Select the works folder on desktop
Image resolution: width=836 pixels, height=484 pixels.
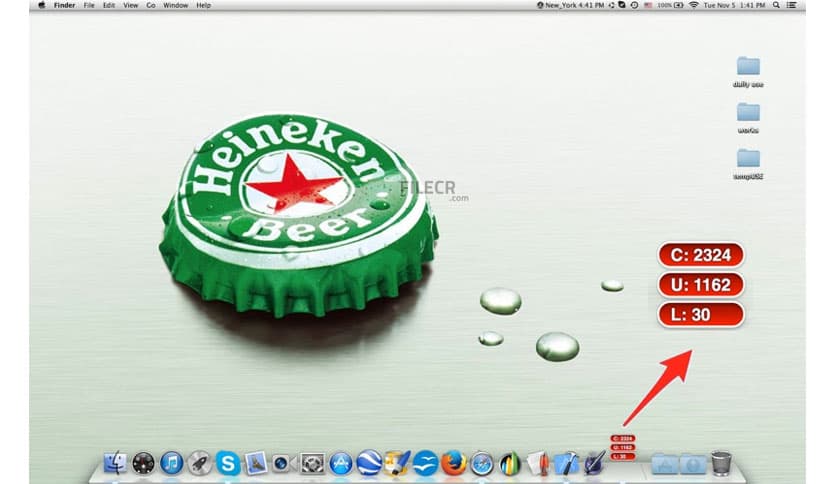[748, 113]
